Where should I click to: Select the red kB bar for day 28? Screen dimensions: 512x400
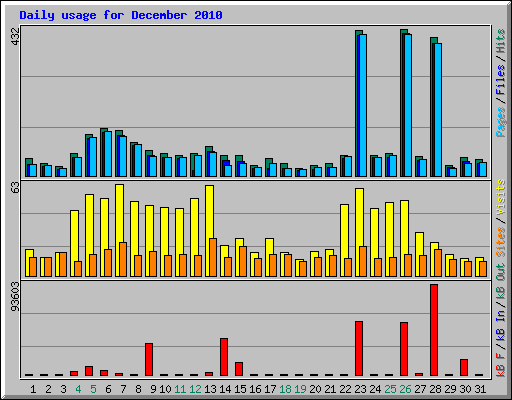pos(434,330)
